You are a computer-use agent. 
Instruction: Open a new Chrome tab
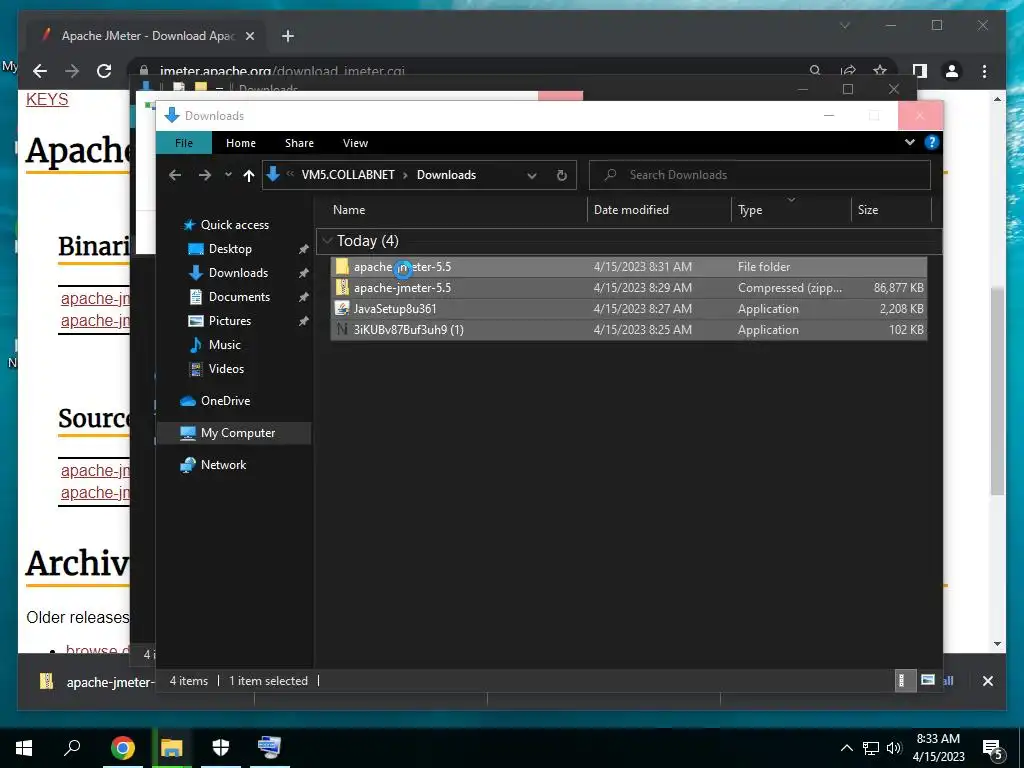click(x=287, y=36)
